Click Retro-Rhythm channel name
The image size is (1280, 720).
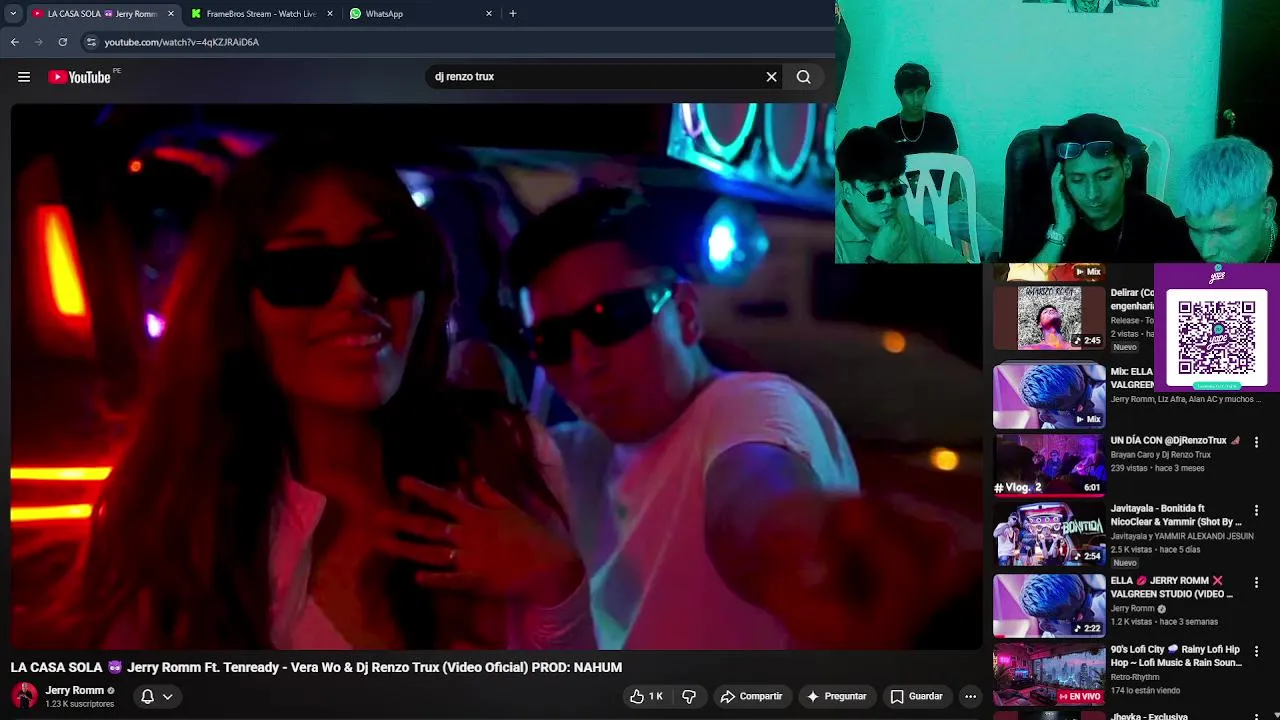pos(1135,677)
